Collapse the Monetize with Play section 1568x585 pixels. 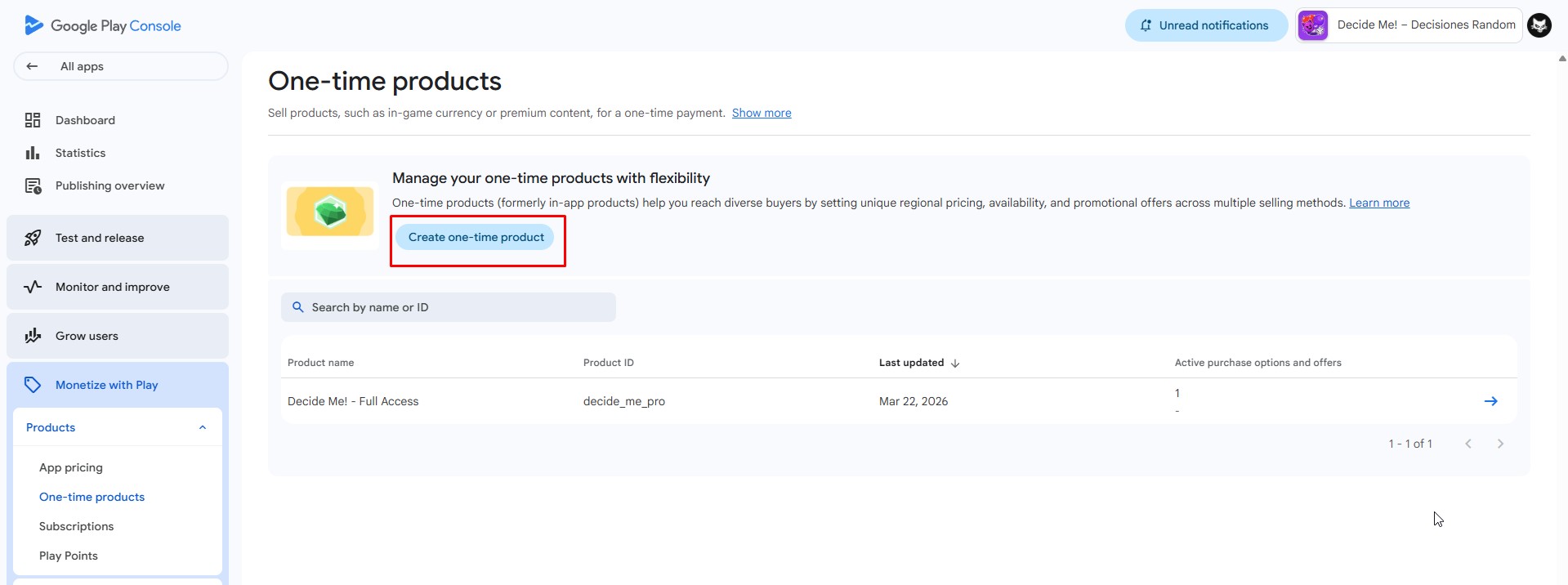(118, 385)
